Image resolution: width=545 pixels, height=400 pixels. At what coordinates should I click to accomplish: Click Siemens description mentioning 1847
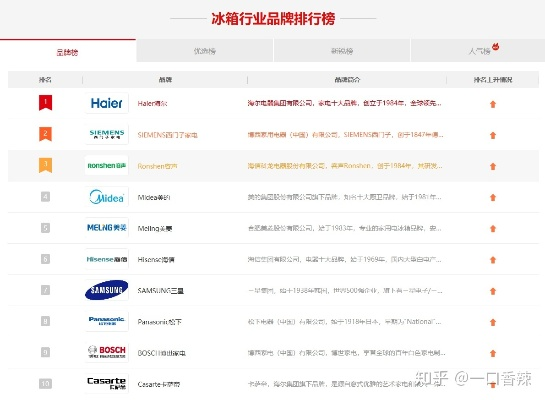(345, 134)
